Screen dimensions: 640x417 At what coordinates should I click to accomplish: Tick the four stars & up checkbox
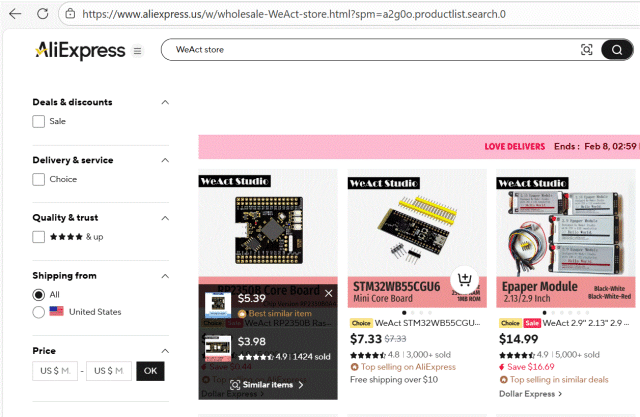[38, 237]
